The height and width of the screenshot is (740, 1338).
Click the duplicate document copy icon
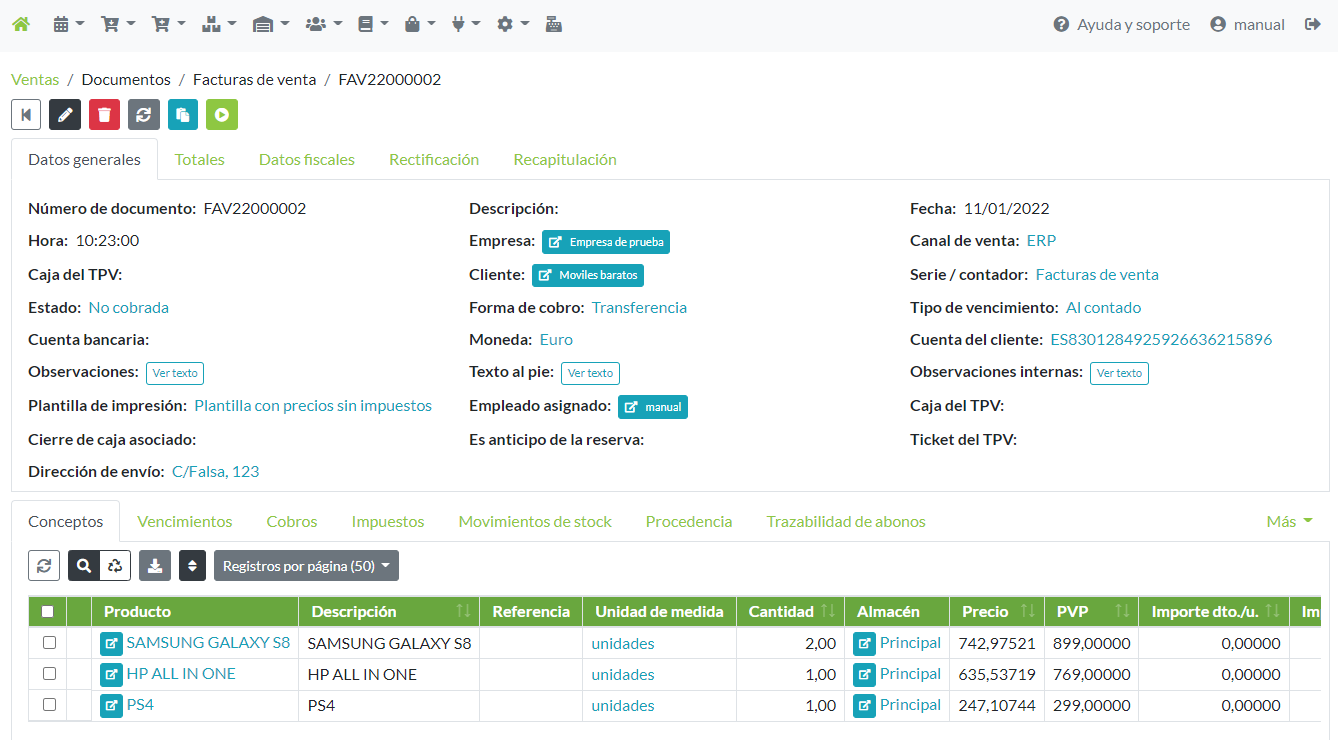point(183,115)
